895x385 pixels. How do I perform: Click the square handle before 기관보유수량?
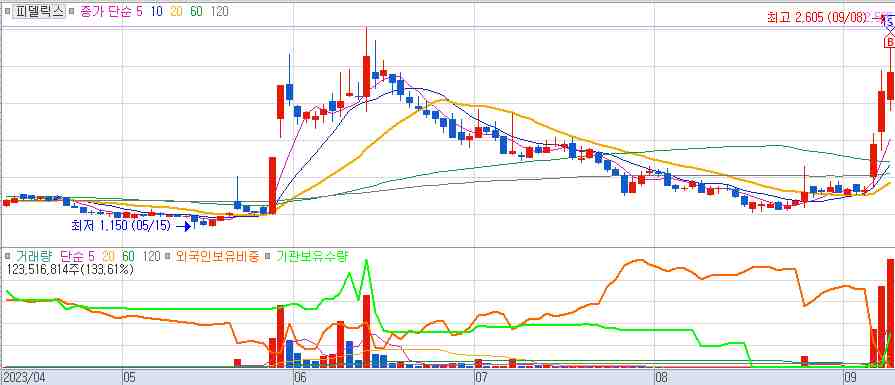pos(268,257)
